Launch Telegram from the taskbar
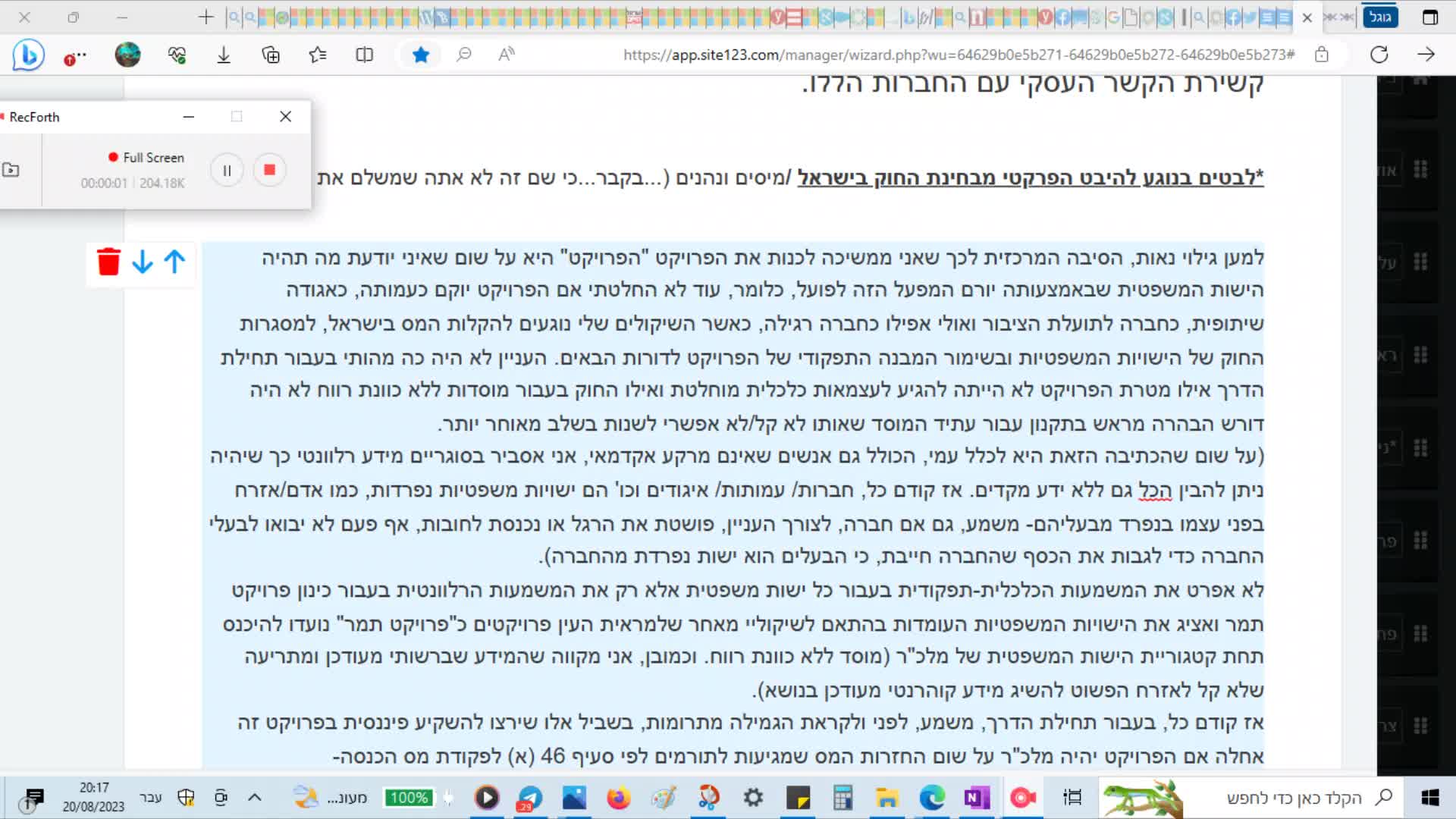This screenshot has height=819, width=1456. [531, 798]
